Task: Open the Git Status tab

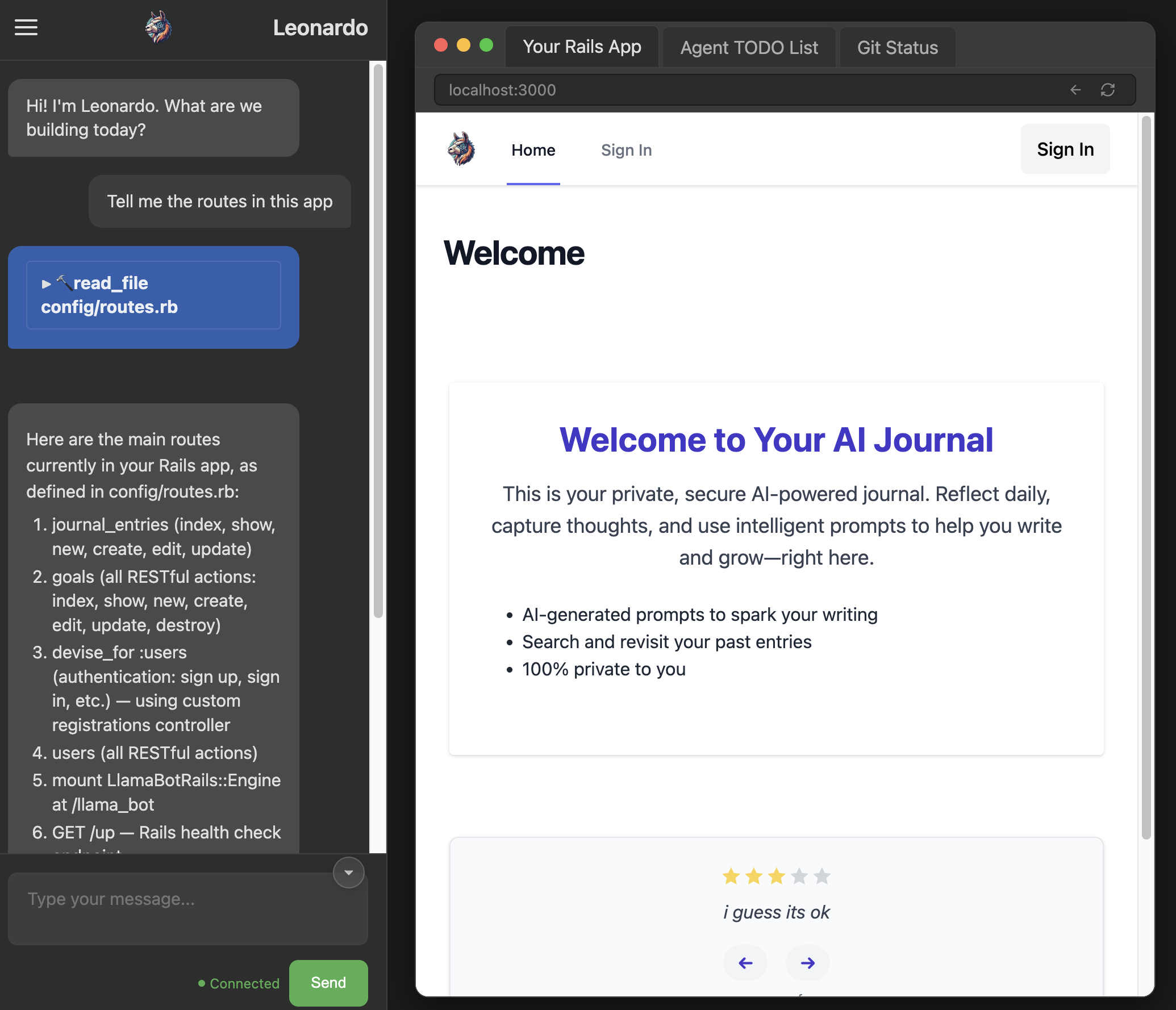Action: (897, 48)
